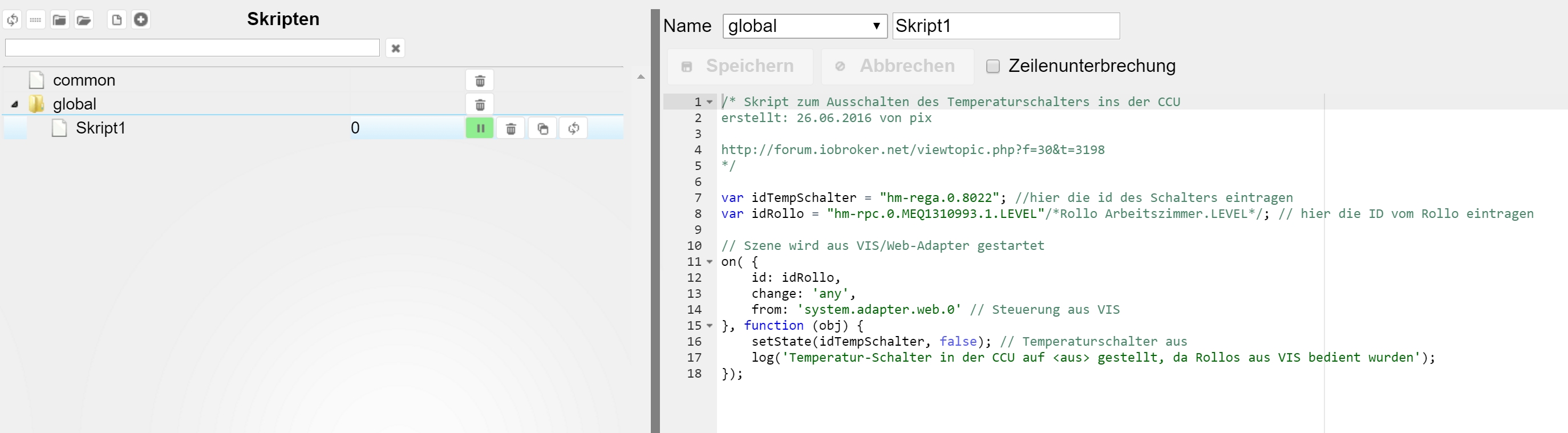Click the file icon next to common
The width and height of the screenshot is (1568, 433).
click(37, 80)
